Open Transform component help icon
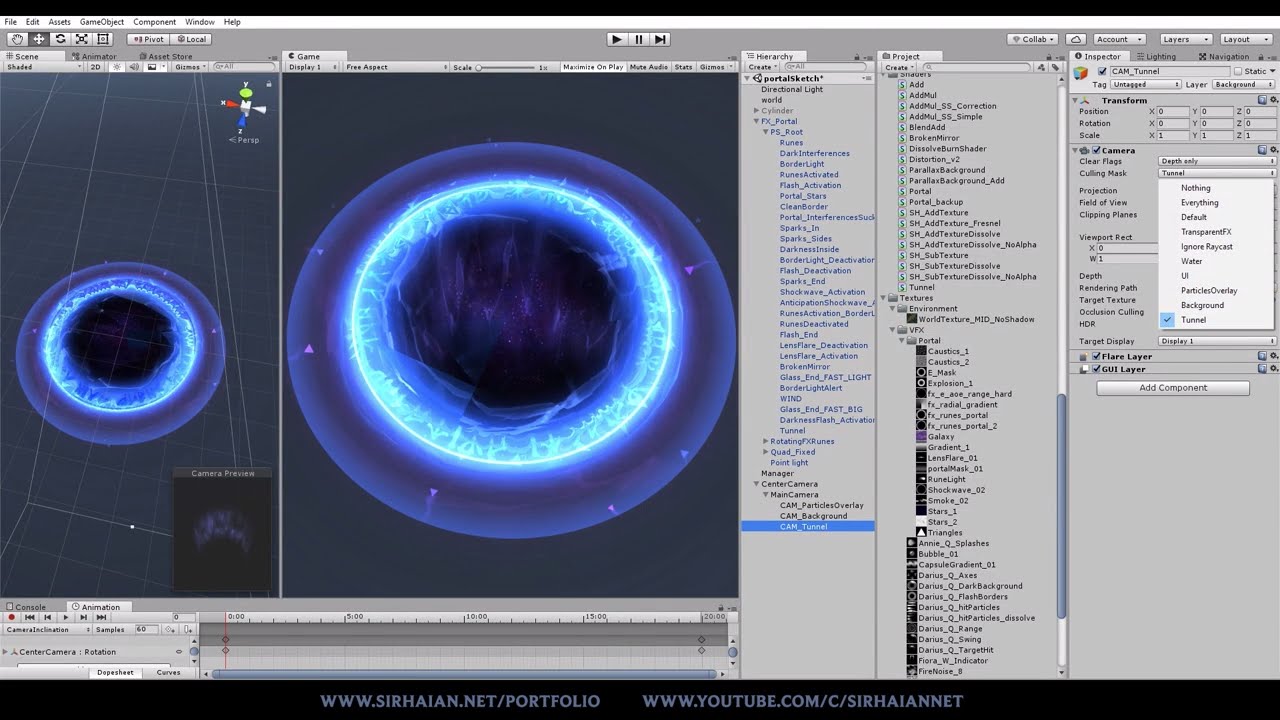 point(1262,100)
